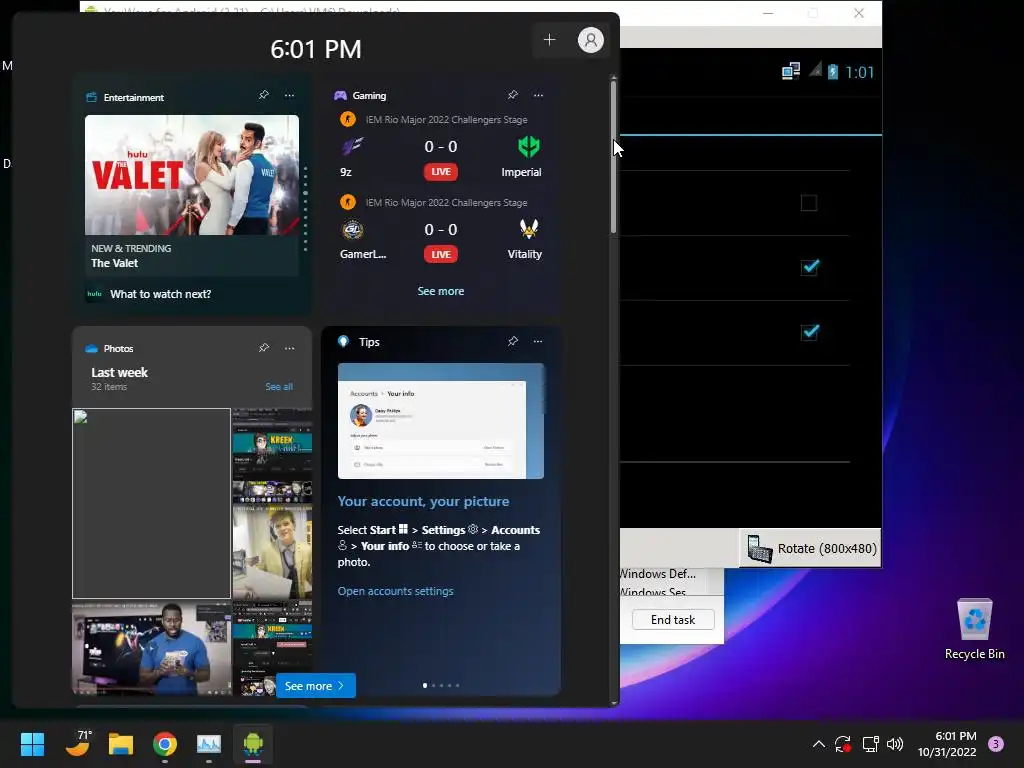Open The Valet movie thumbnail
The width and height of the screenshot is (1024, 768).
[192, 175]
